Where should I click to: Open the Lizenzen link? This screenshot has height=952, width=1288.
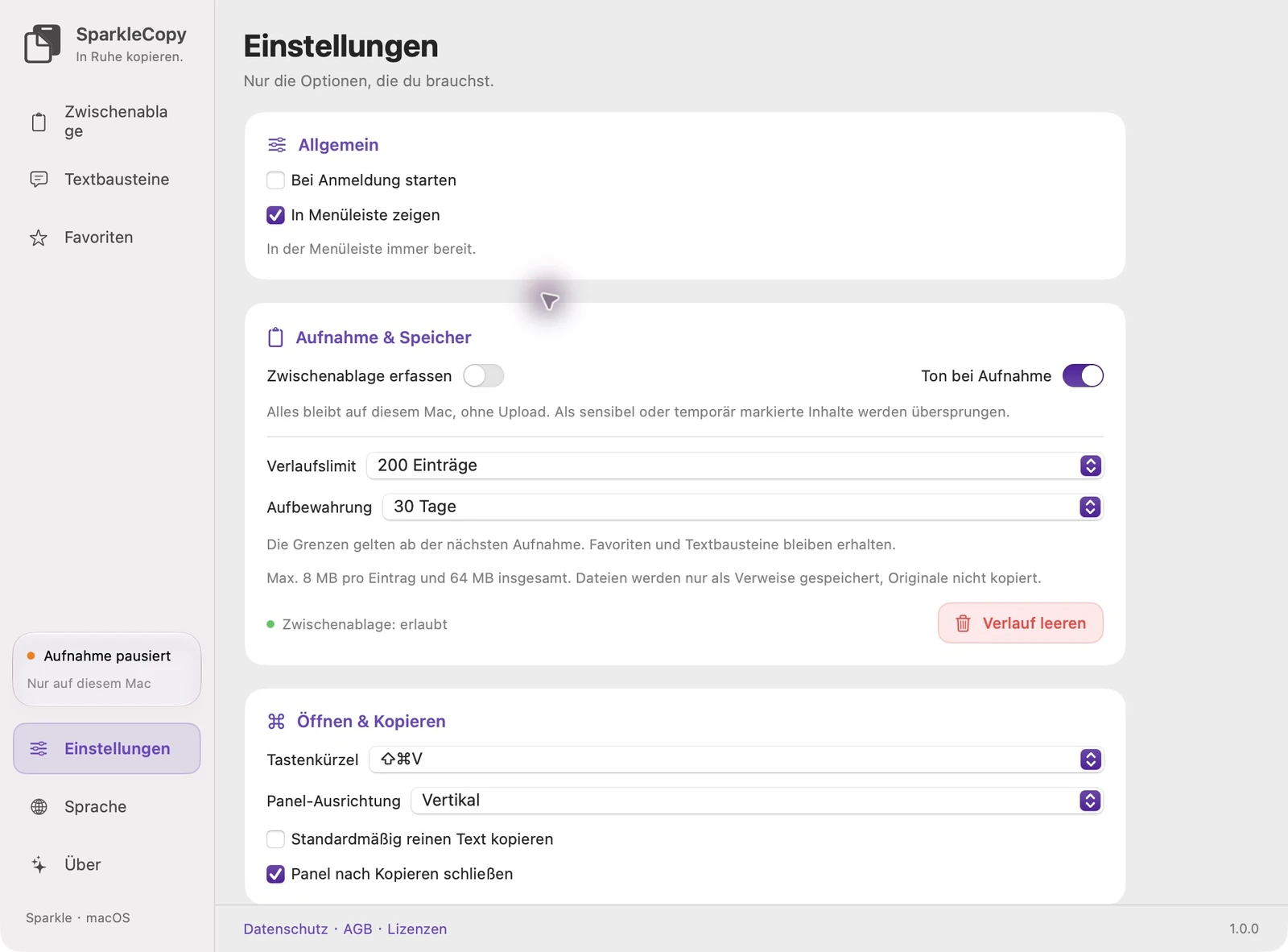[x=417, y=929]
